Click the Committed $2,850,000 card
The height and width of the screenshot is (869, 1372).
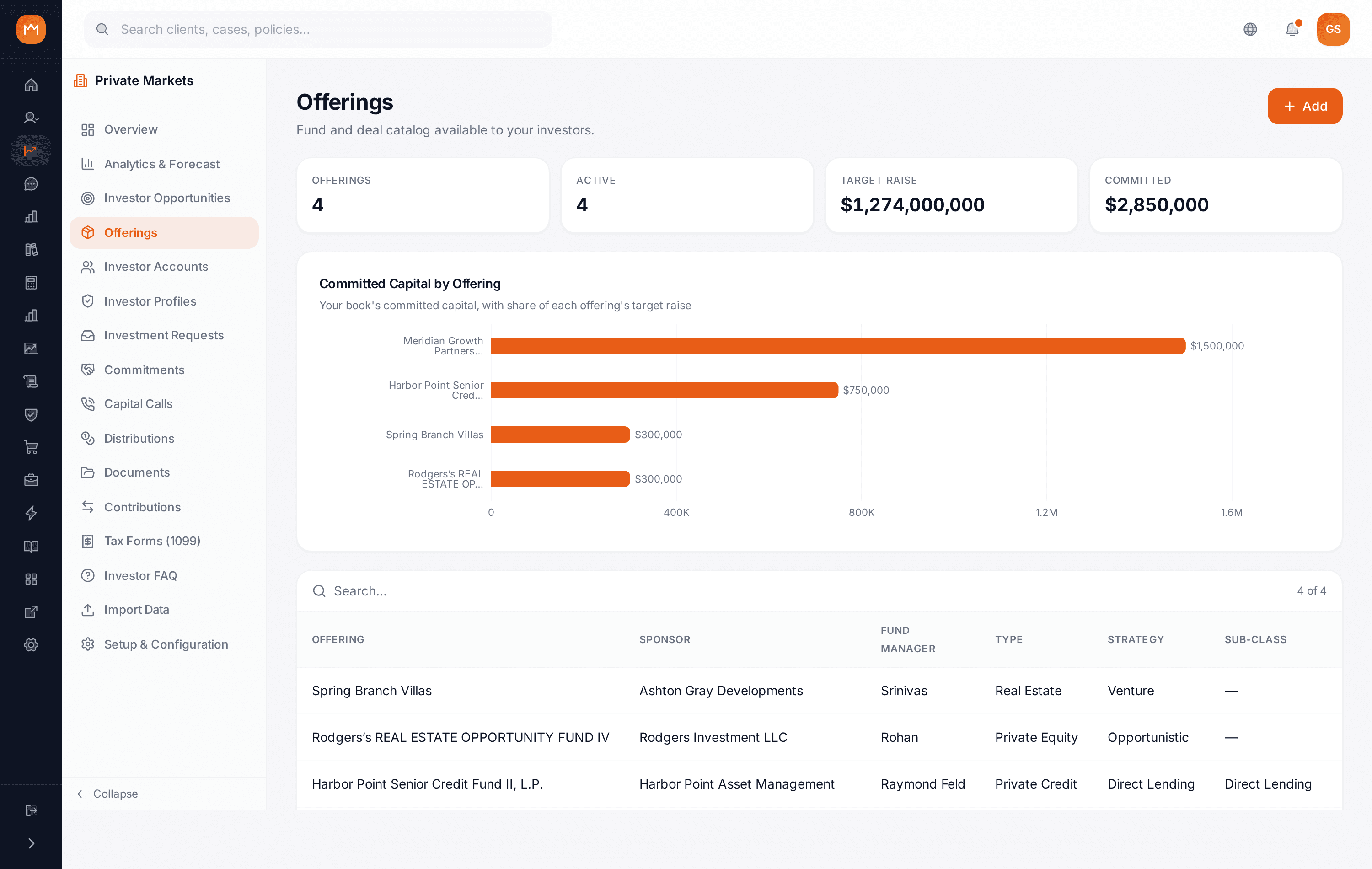click(1215, 195)
